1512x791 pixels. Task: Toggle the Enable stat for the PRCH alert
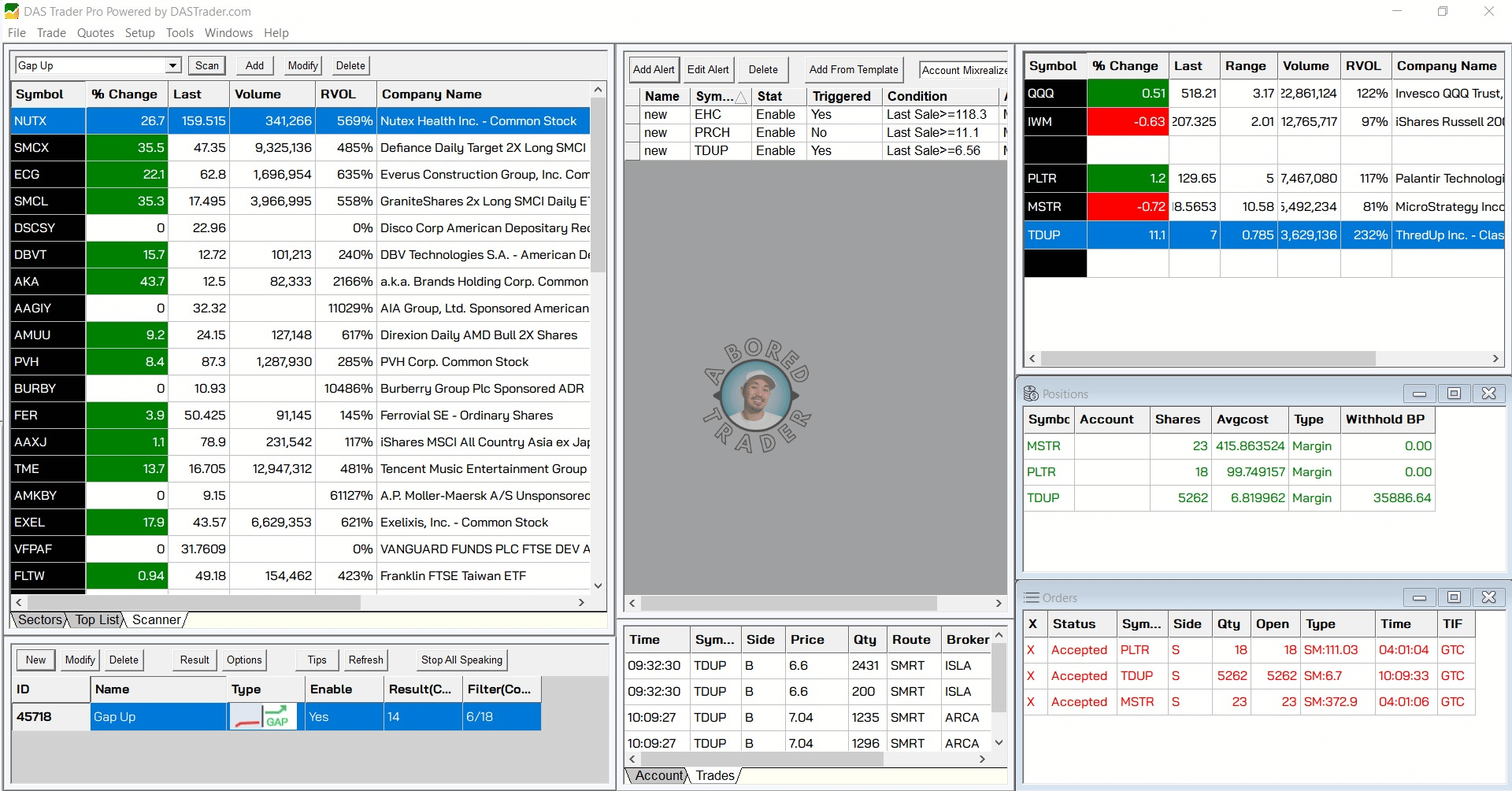pyautogui.click(x=776, y=132)
